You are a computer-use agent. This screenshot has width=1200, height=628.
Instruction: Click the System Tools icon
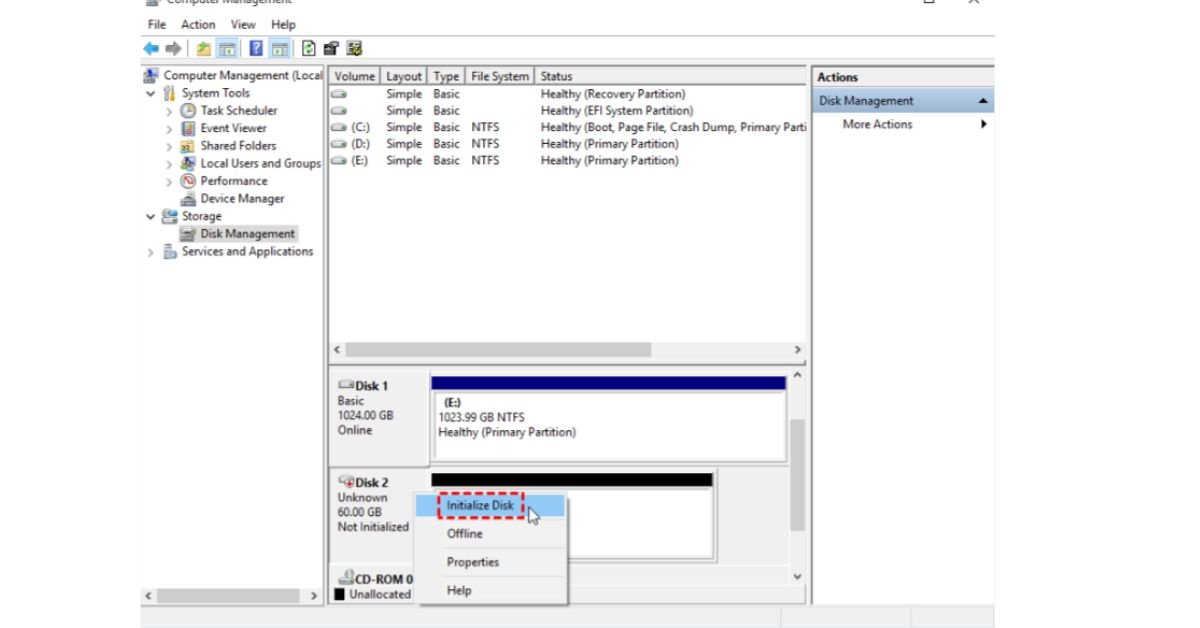tap(170, 93)
